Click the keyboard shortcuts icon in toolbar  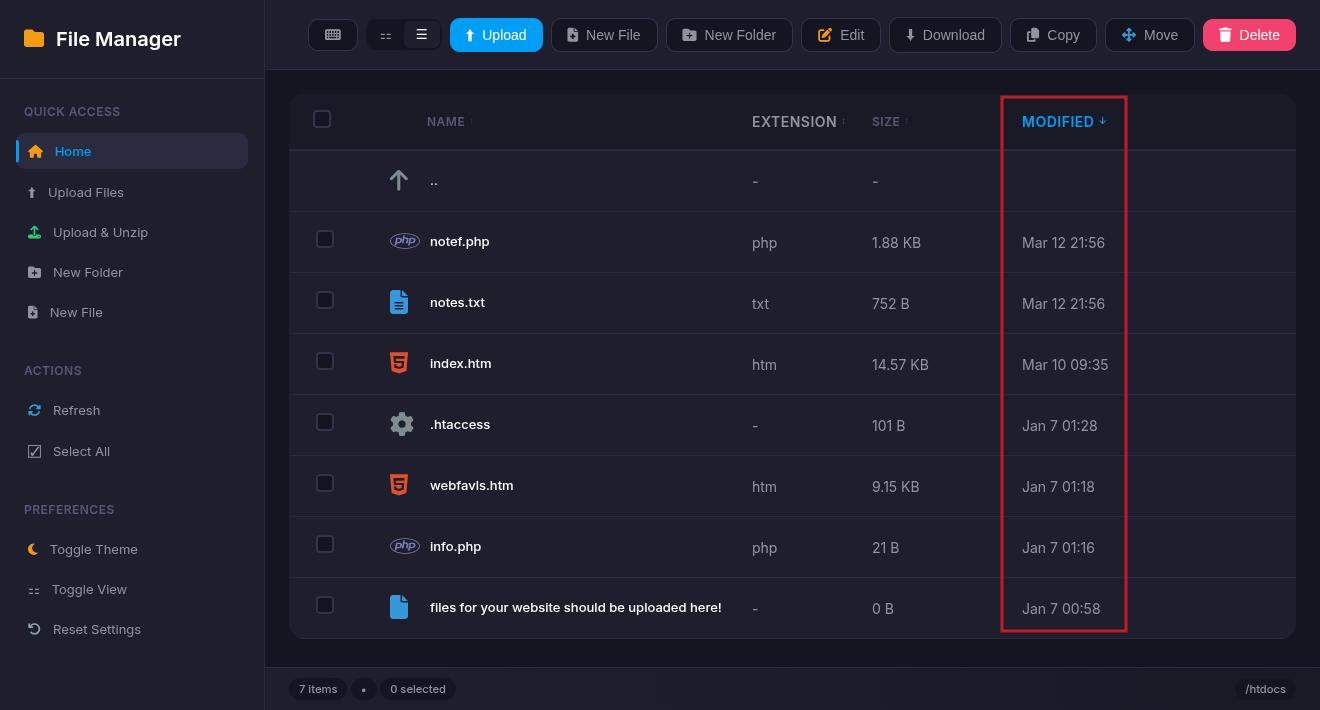pos(333,35)
